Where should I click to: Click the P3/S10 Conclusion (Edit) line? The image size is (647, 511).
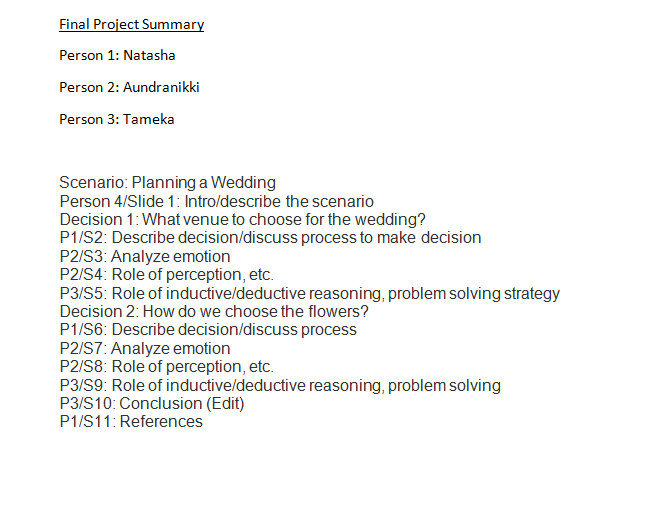click(152, 404)
